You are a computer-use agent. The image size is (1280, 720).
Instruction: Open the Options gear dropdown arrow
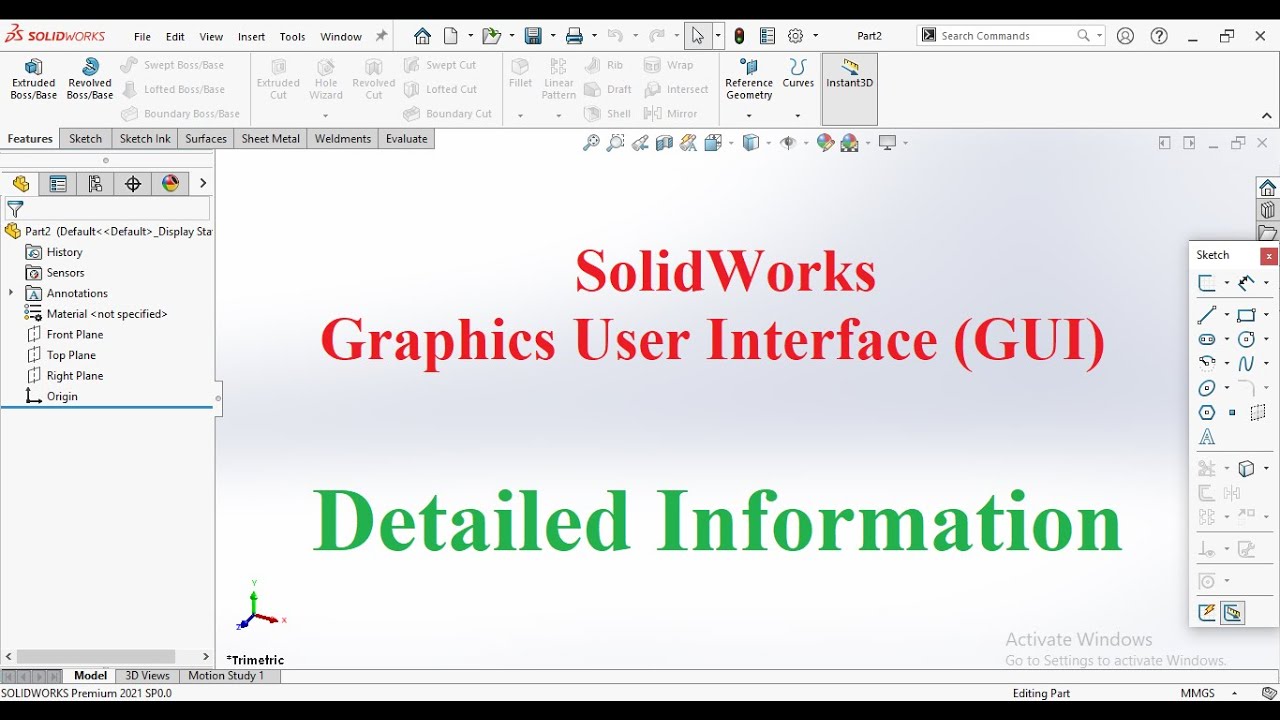coord(815,36)
